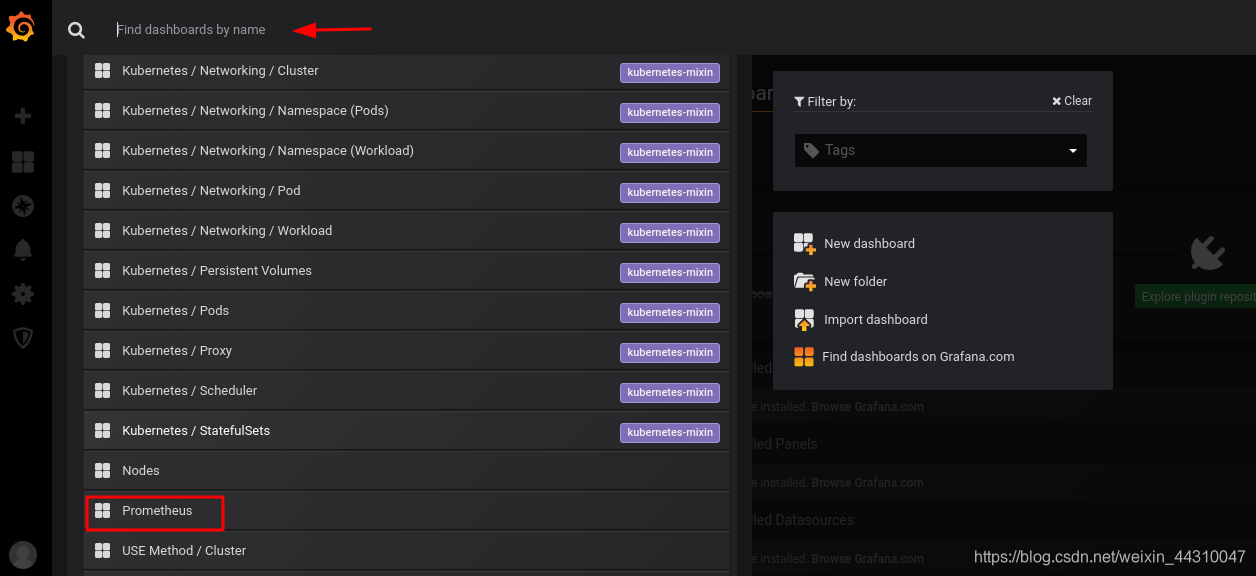Image resolution: width=1256 pixels, height=576 pixels.
Task: Open Kubernetes / Networking / Pod dashboard
Action: (407, 191)
